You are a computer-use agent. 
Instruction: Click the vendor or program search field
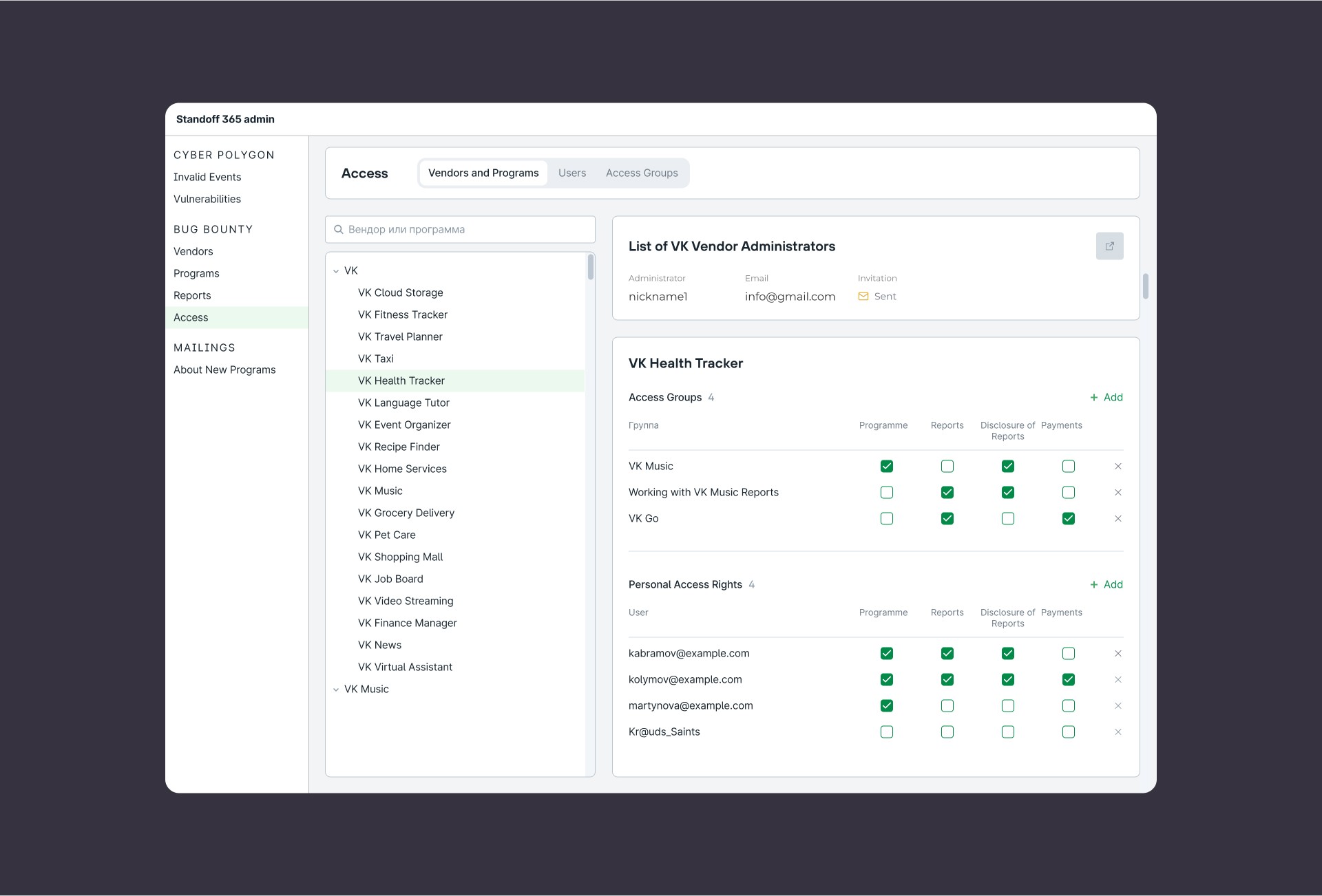460,229
